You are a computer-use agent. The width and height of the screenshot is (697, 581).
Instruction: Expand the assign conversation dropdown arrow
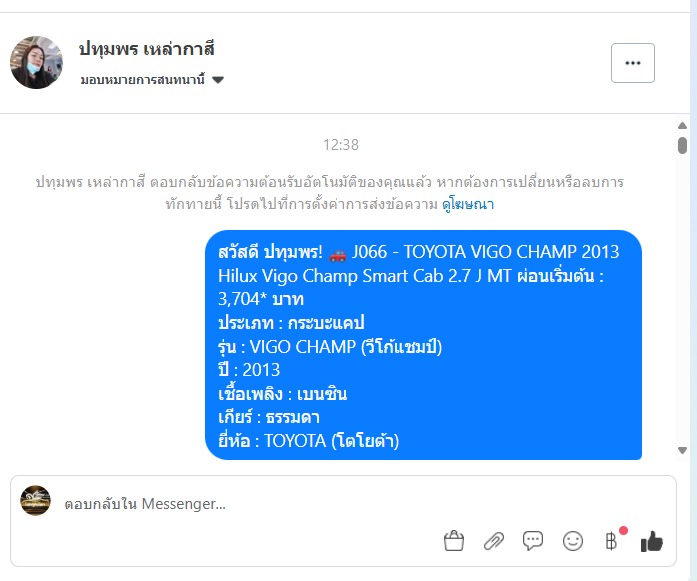(x=218, y=80)
